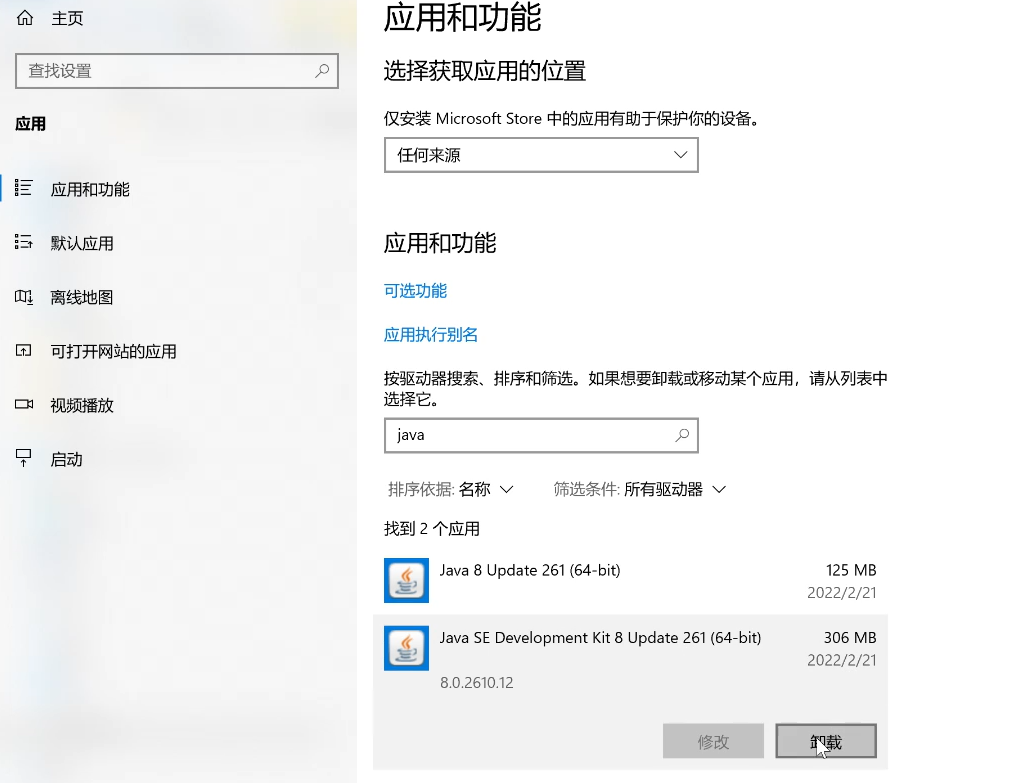Click the 选择获取应用的位置 heading
This screenshot has height=783, width=1034.
tap(485, 71)
